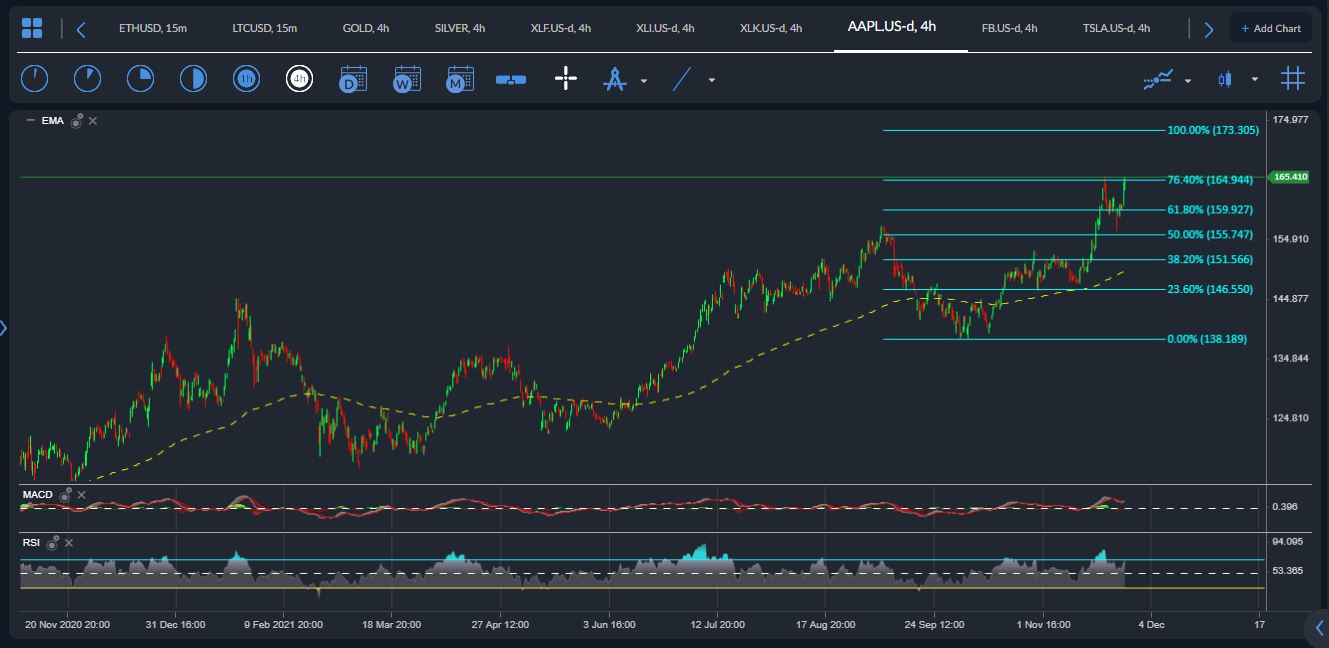Screen dimensions: 1329x648
Task: Click the current price tag 165.410
Action: 1290,177
